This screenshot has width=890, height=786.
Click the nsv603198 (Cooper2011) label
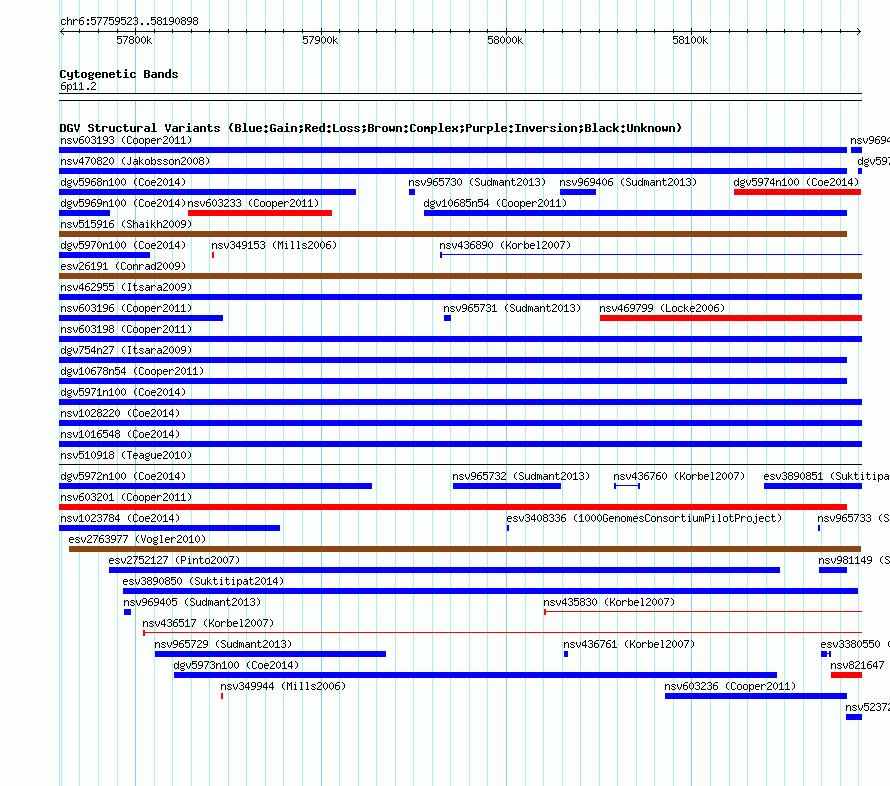(126, 329)
